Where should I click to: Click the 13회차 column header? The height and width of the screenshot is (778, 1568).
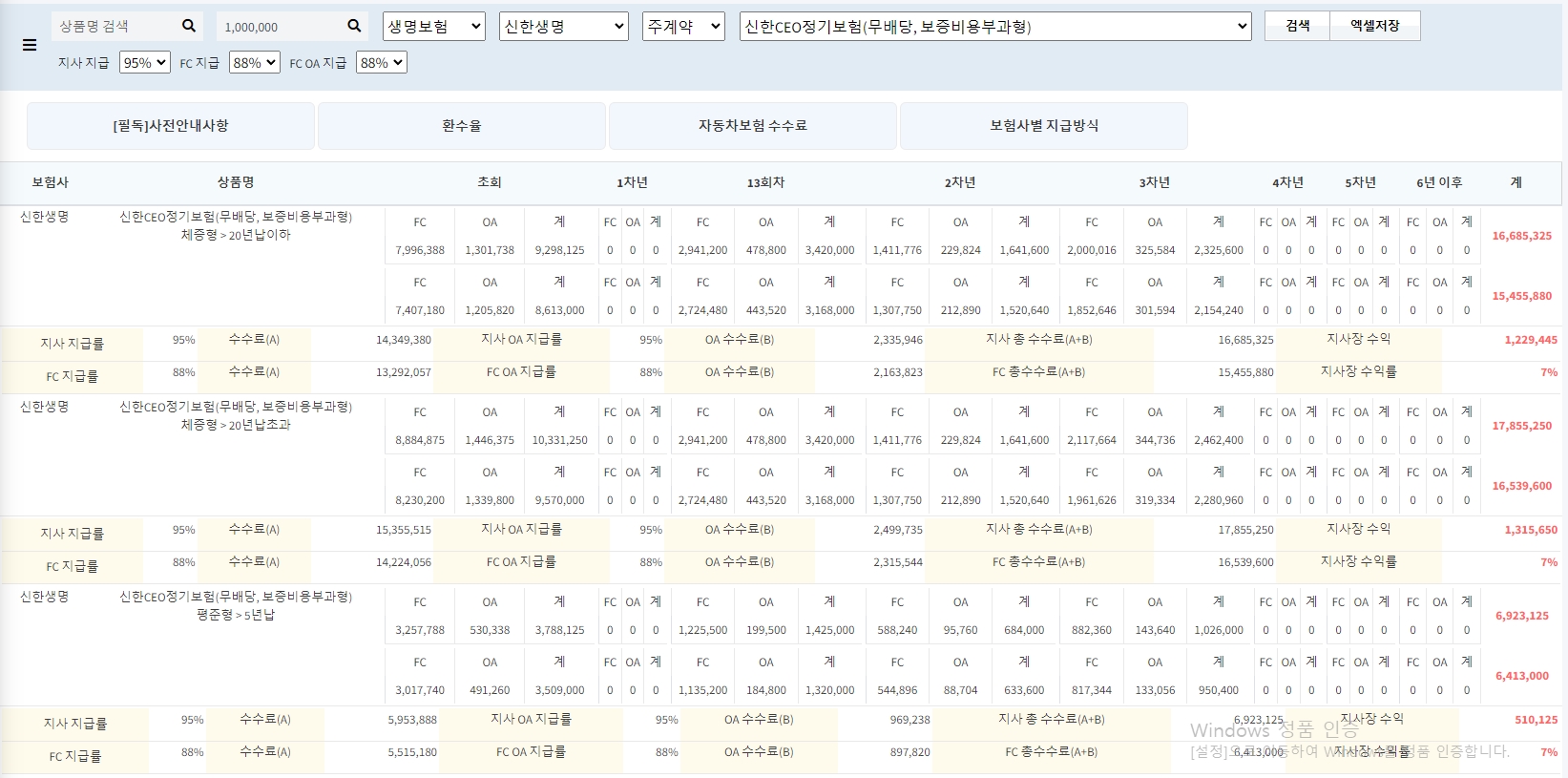click(x=765, y=182)
